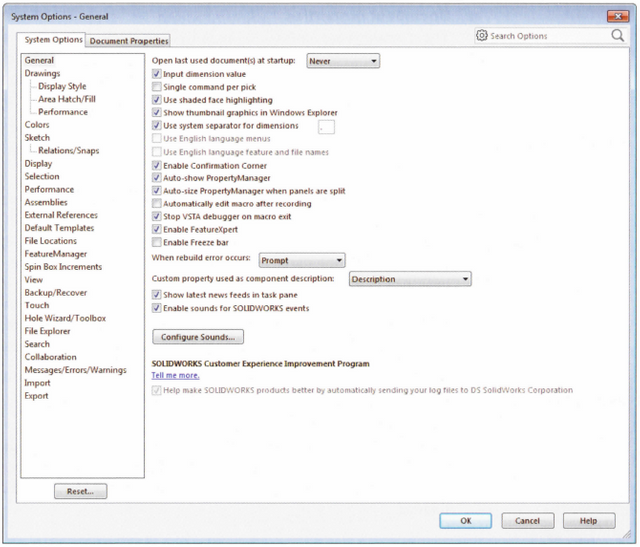Screen dimensions: 640x547
Task: Select Default Templates option
Action: [x=59, y=228]
